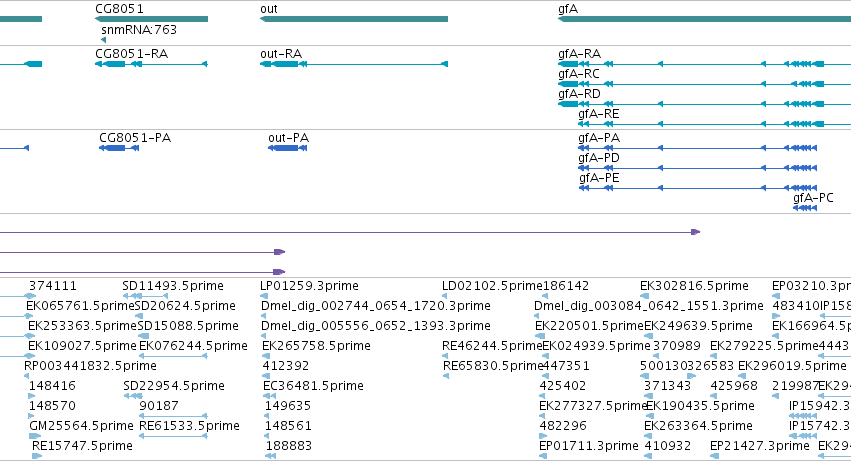Image resolution: width=851 pixels, height=461 pixels.
Task: Select the out-PA protein feature
Action: [288, 148]
